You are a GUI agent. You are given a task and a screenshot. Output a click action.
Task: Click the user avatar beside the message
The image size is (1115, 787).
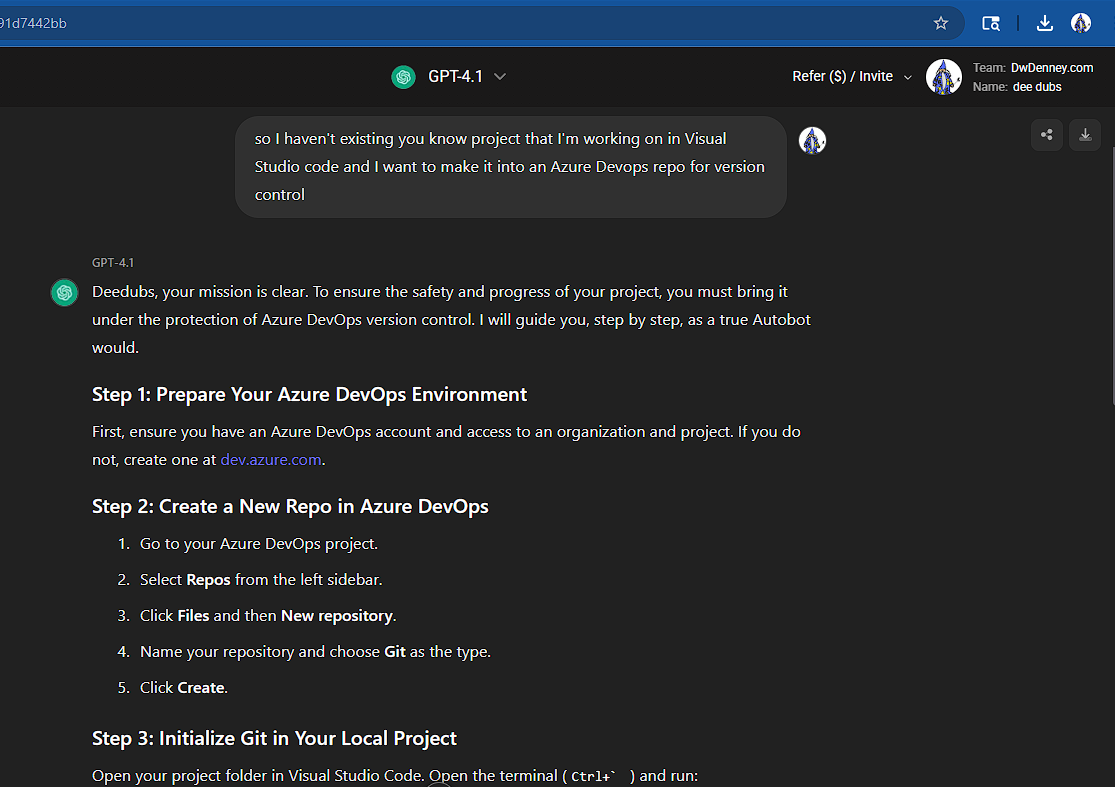click(x=812, y=141)
